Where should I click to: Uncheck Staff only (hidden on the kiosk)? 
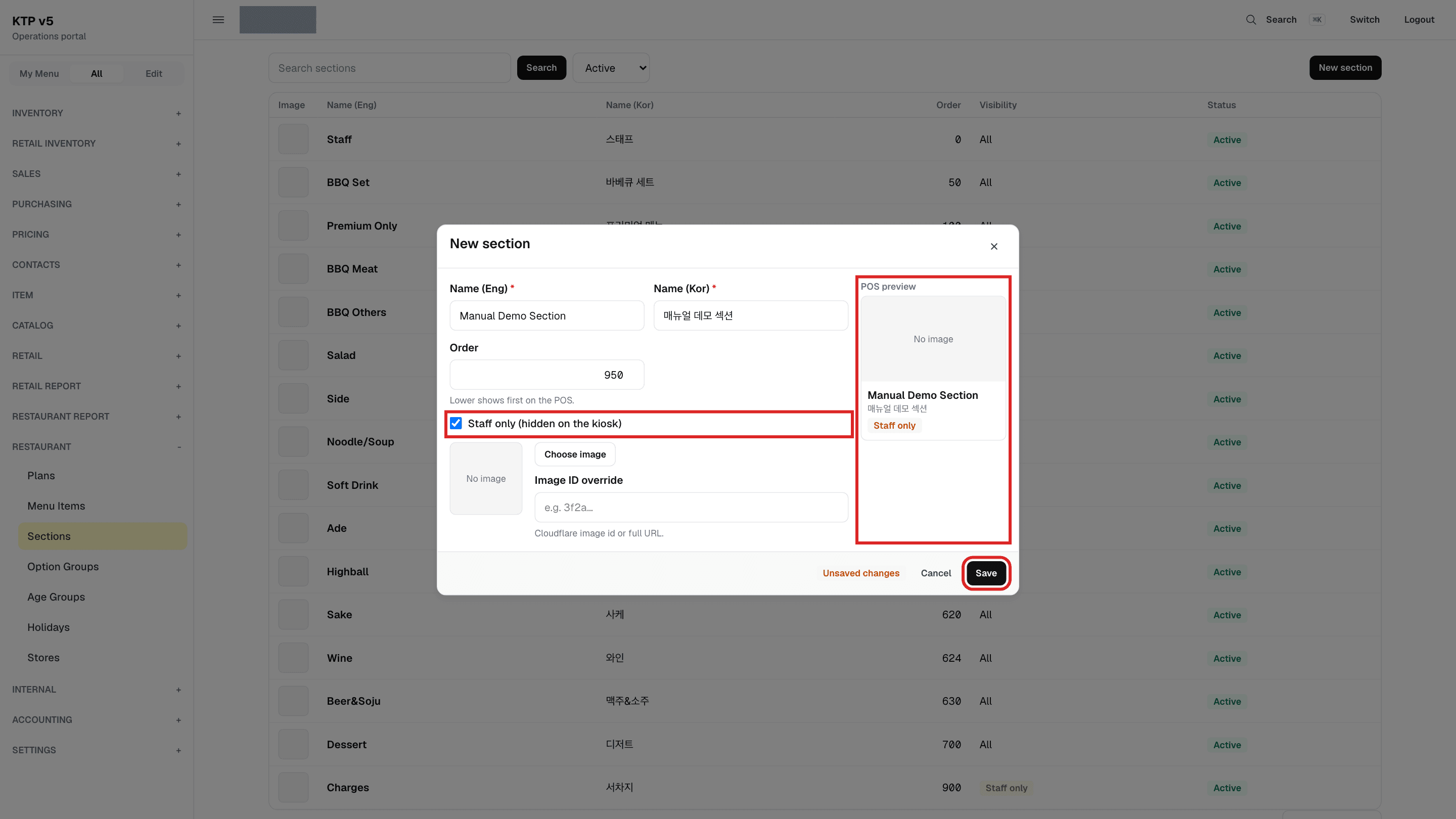click(456, 423)
